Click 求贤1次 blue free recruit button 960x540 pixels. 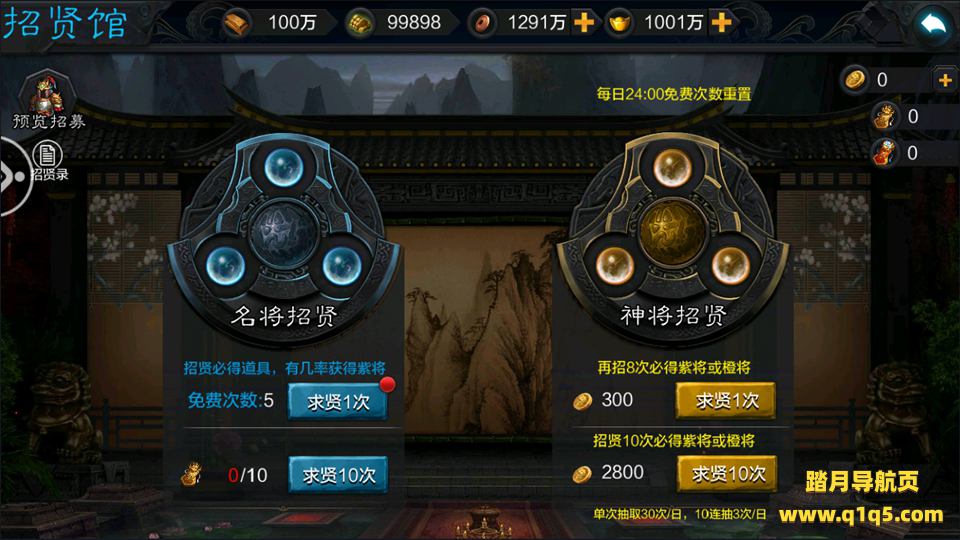pyautogui.click(x=338, y=402)
